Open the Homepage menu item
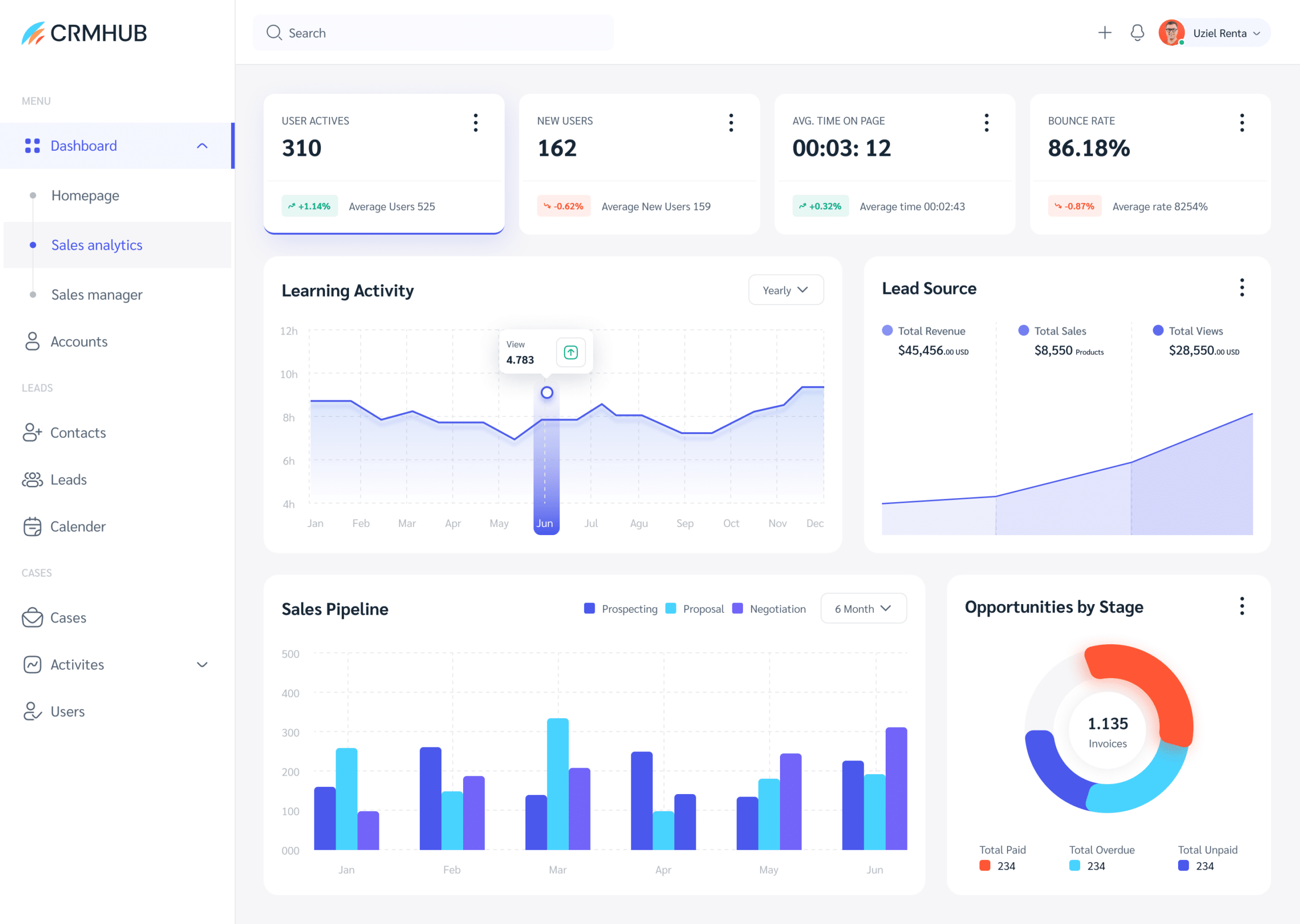The width and height of the screenshot is (1300, 924). pyautogui.click(x=85, y=195)
